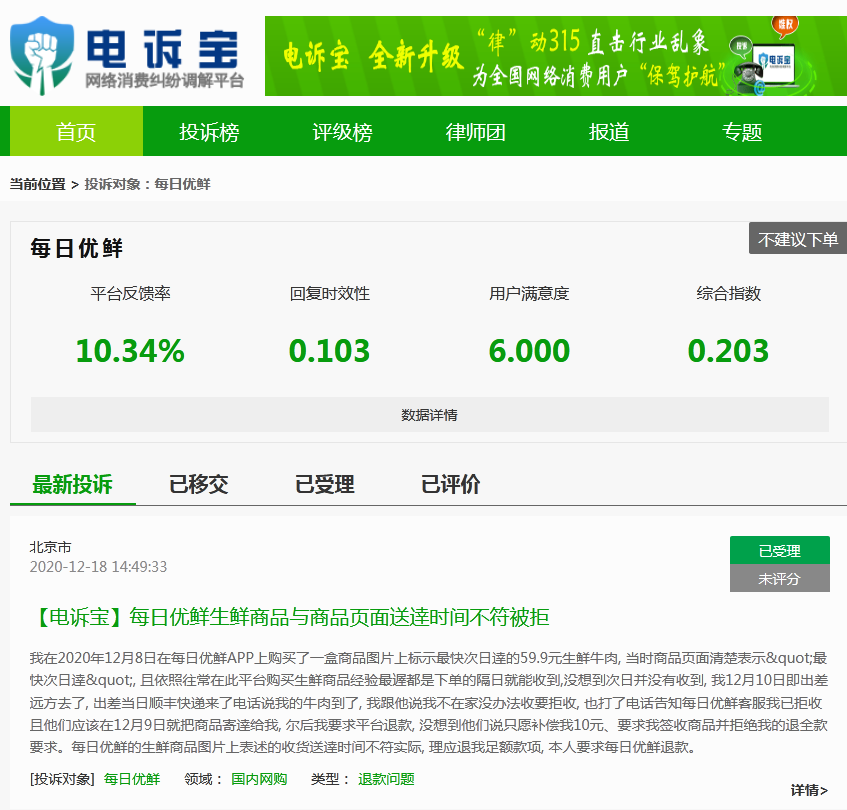This screenshot has height=810, width=847.
Task: Click the 6.000 satisfaction value
Action: pyautogui.click(x=529, y=350)
